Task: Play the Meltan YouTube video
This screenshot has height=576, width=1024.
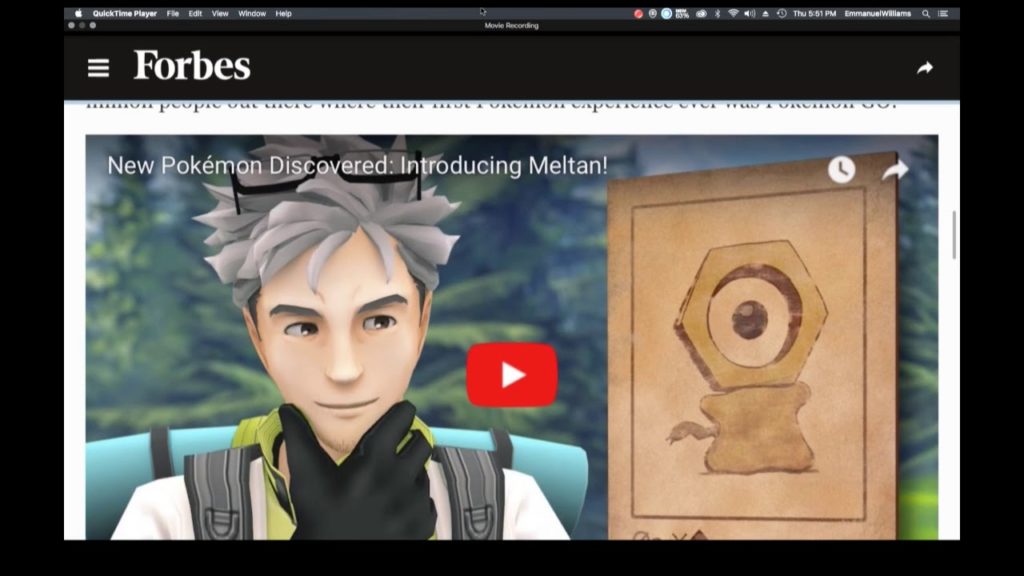Action: pos(511,375)
